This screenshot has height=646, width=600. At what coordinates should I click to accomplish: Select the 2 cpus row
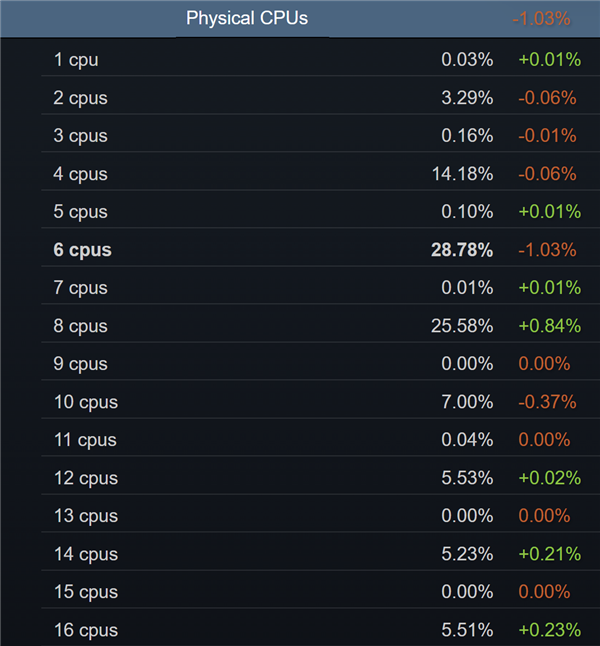[x=80, y=98]
